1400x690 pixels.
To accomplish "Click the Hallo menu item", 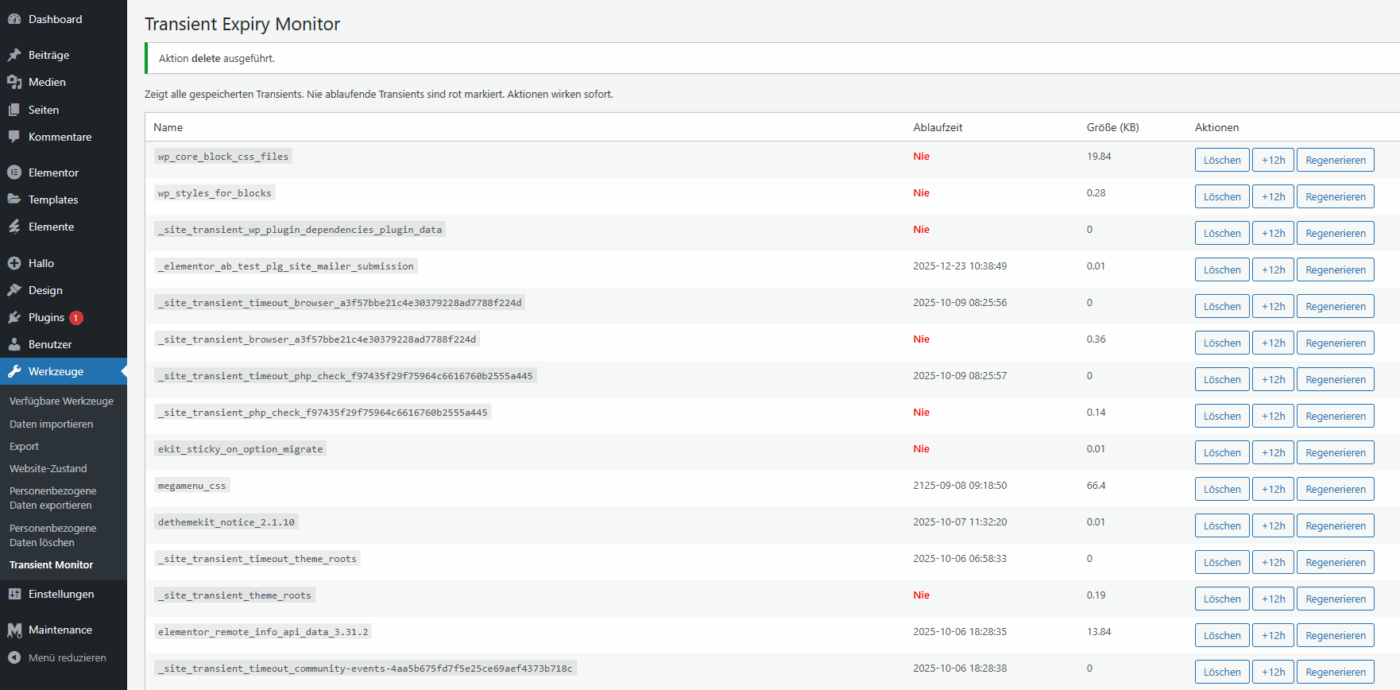I will point(41,263).
